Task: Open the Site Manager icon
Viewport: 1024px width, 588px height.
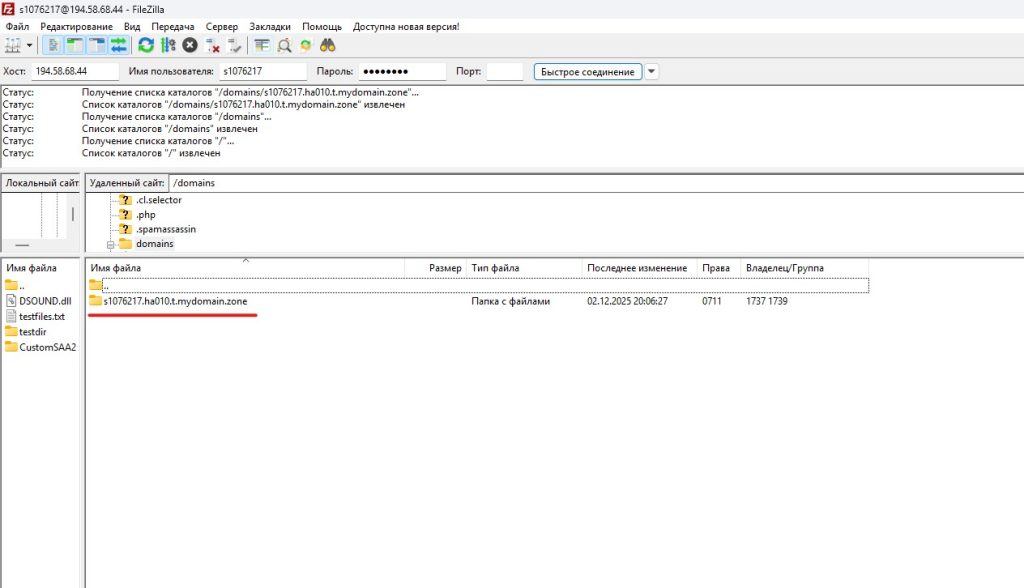Action: (12, 45)
